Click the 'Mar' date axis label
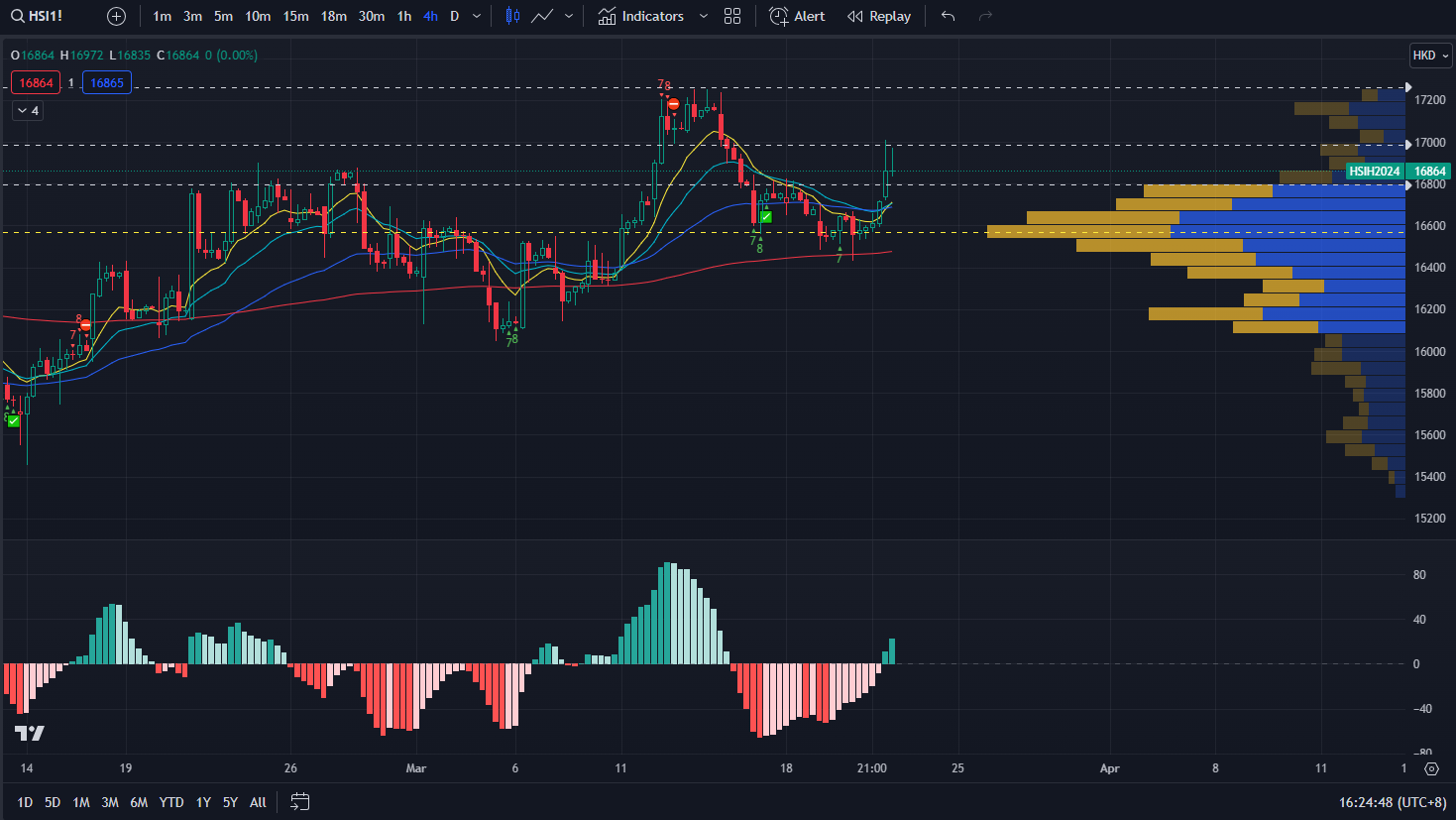The height and width of the screenshot is (820, 1456). tap(416, 768)
